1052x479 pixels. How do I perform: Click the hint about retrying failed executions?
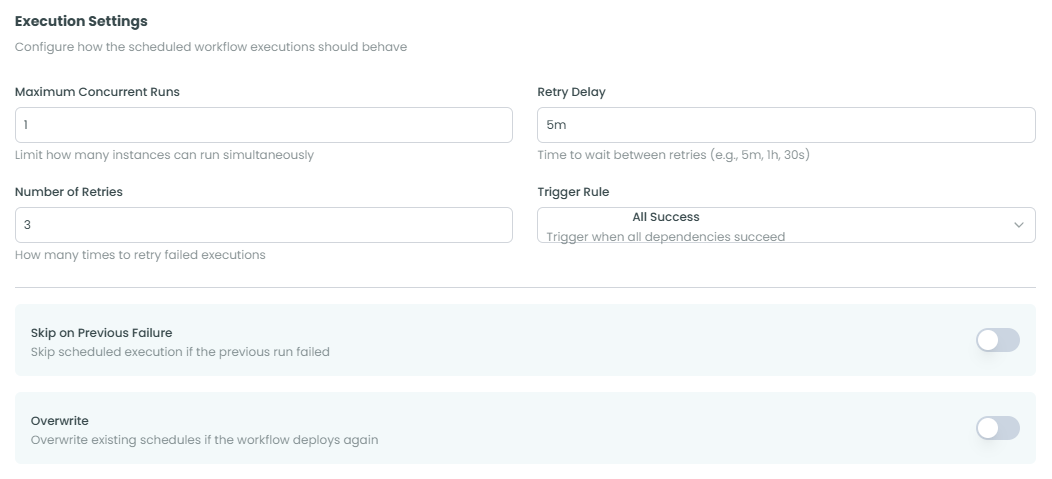pos(140,255)
